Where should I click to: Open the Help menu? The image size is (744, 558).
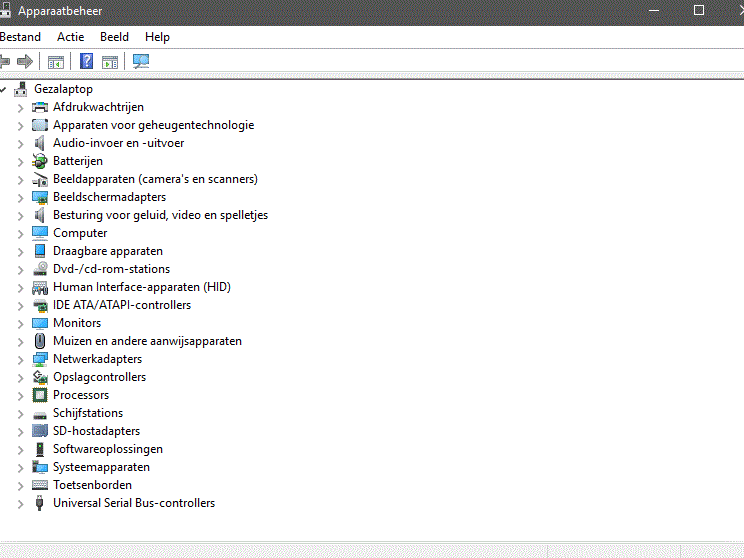pos(158,37)
